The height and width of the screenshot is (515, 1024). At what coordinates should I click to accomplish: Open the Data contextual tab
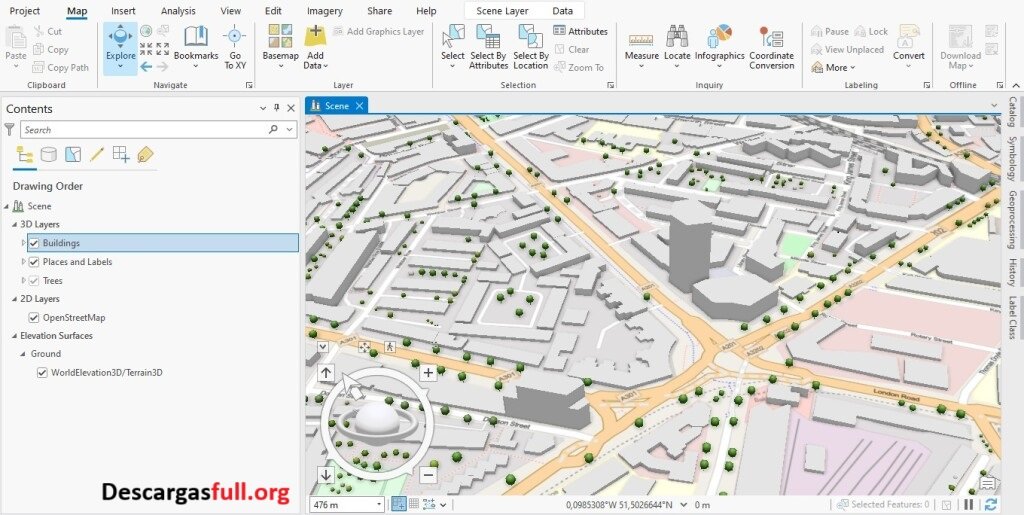(x=562, y=10)
